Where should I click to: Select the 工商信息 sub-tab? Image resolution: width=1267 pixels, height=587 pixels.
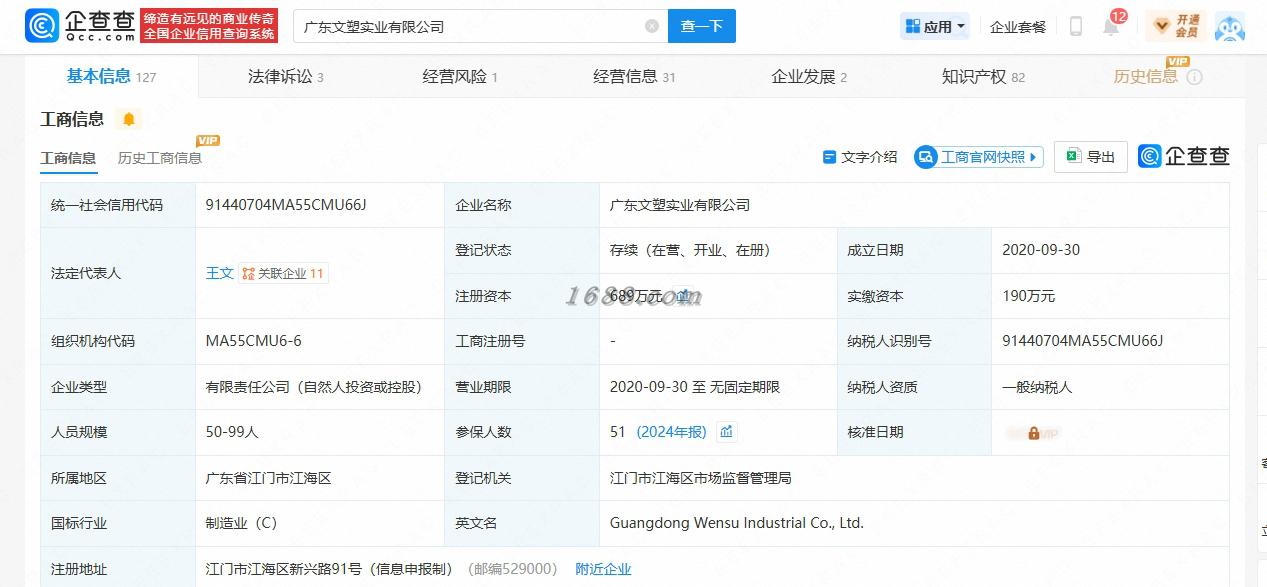[68, 158]
